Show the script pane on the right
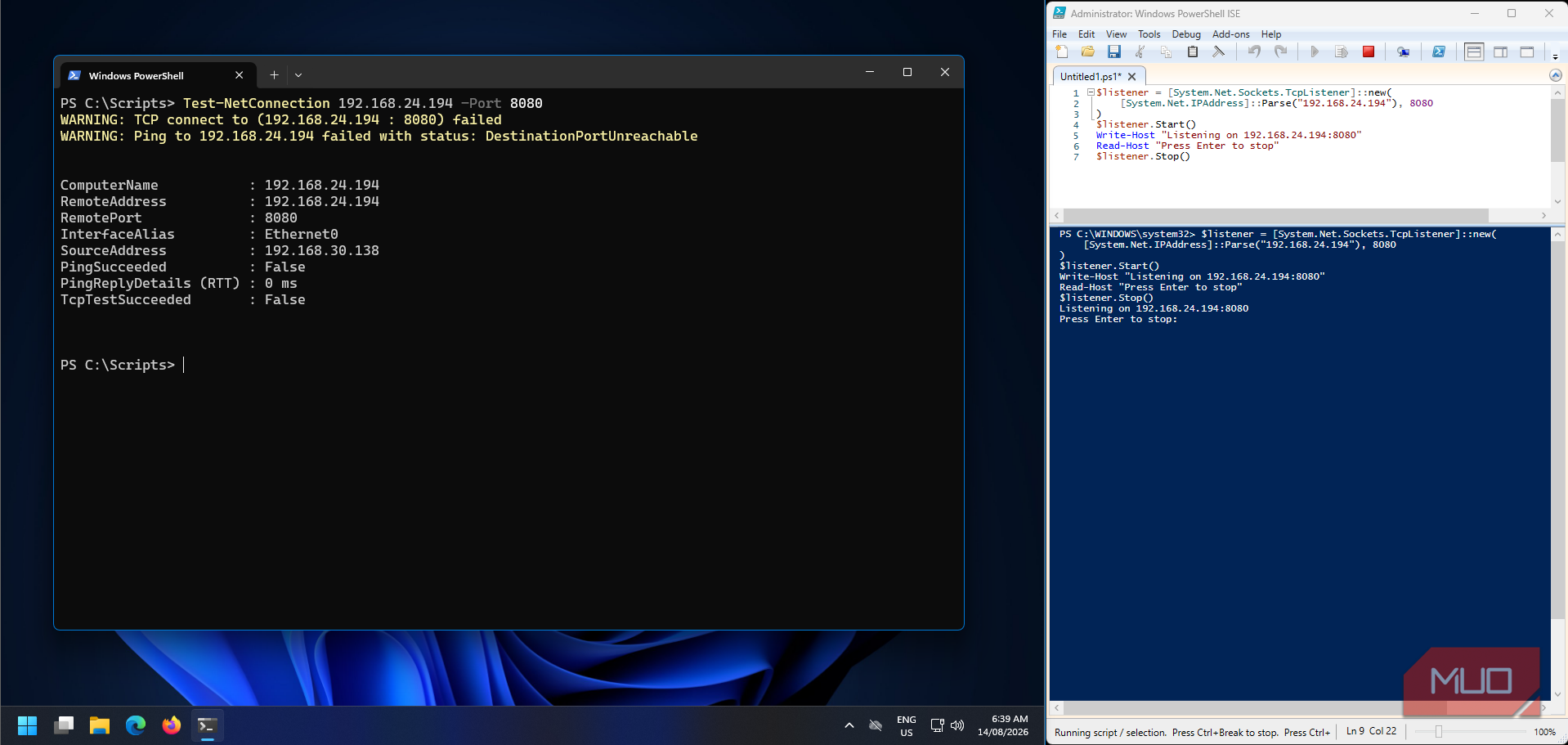 click(x=1501, y=52)
